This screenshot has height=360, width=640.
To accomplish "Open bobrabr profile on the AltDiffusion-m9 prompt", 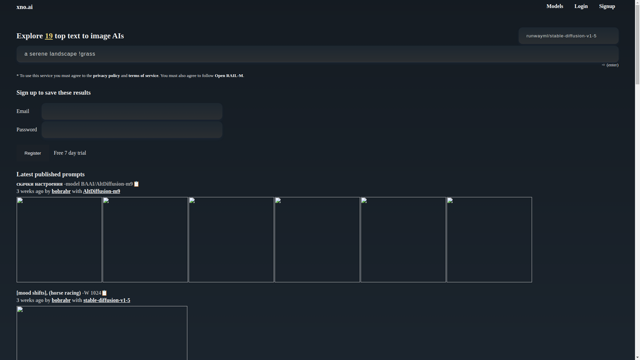I will (61, 191).
